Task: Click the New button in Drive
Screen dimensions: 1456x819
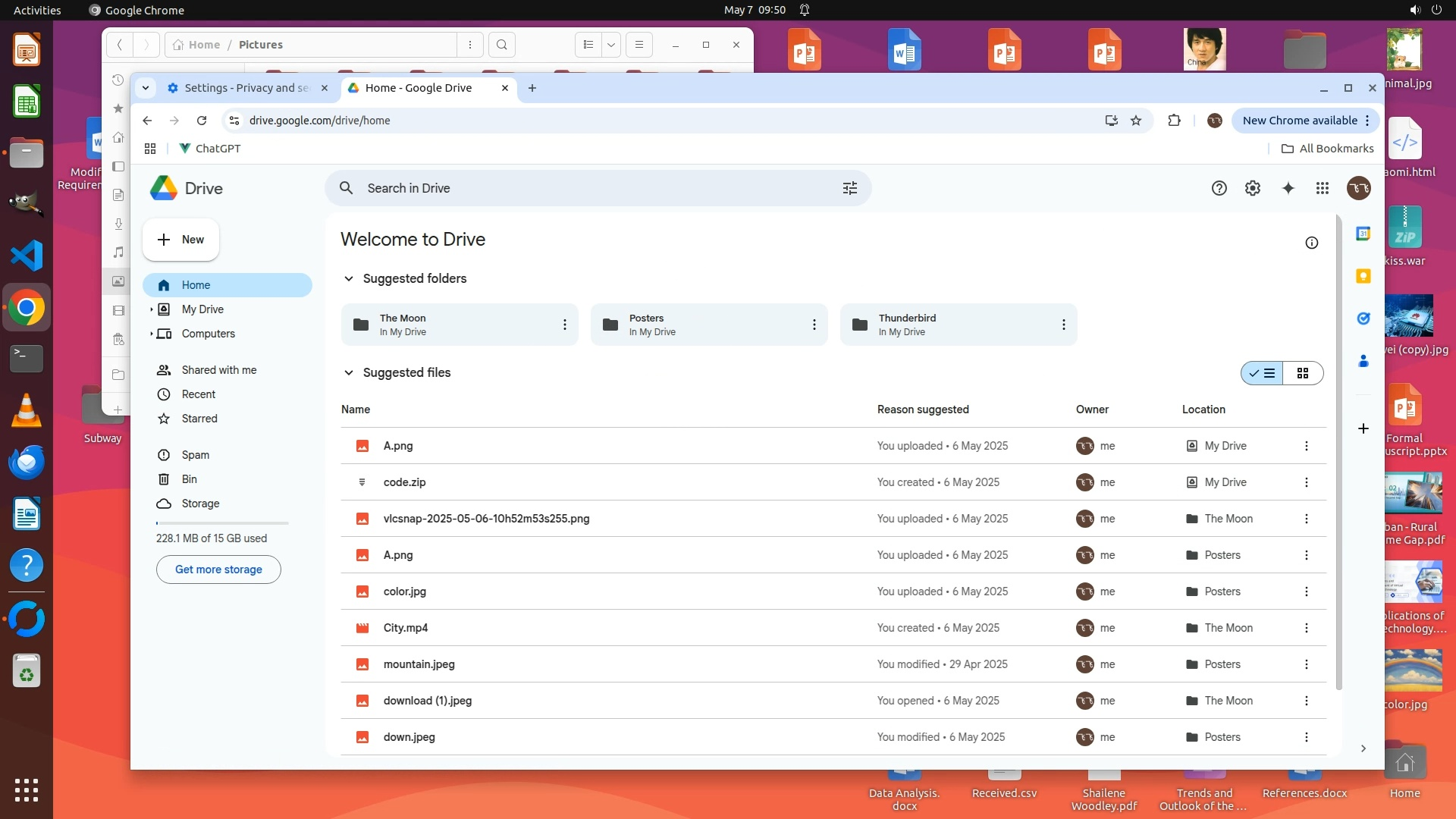Action: coord(180,240)
